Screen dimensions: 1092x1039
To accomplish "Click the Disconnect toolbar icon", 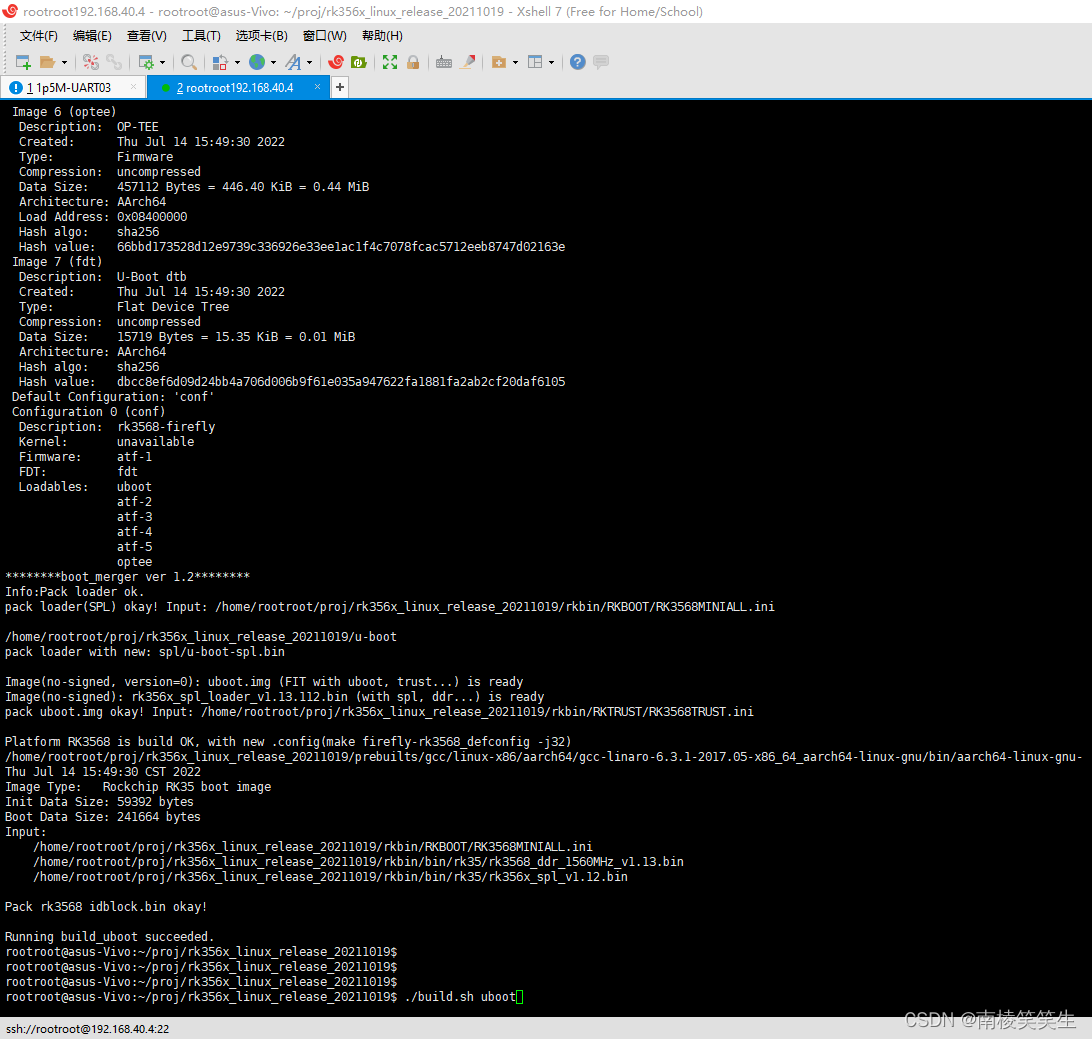I will click(x=91, y=62).
